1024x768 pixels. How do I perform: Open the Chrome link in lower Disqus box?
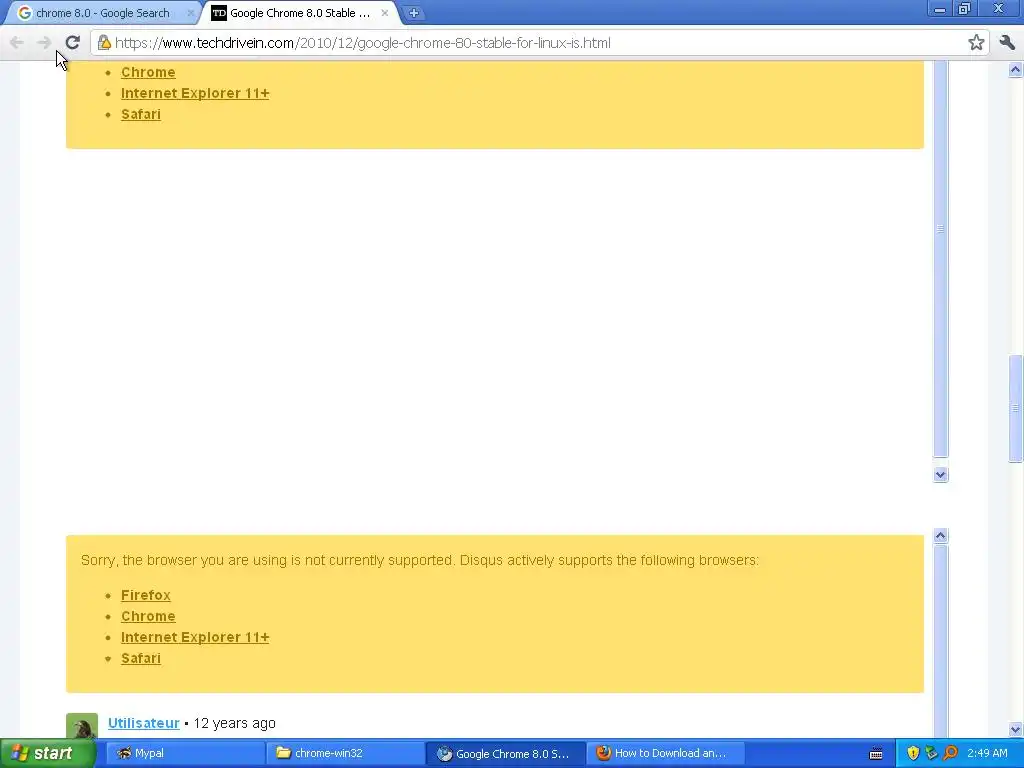tap(148, 616)
